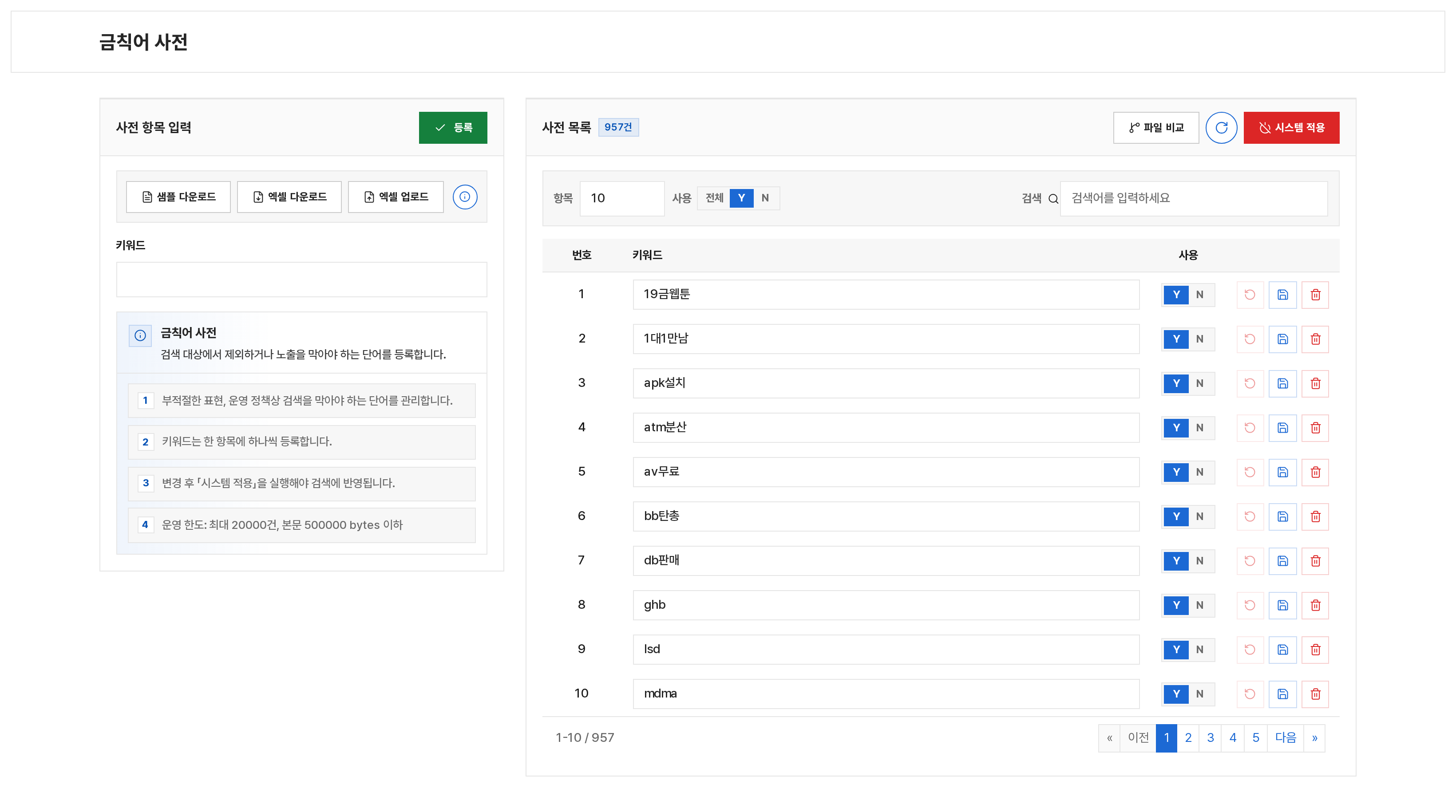
Task: Delete the db판매 row
Action: 1315,560
